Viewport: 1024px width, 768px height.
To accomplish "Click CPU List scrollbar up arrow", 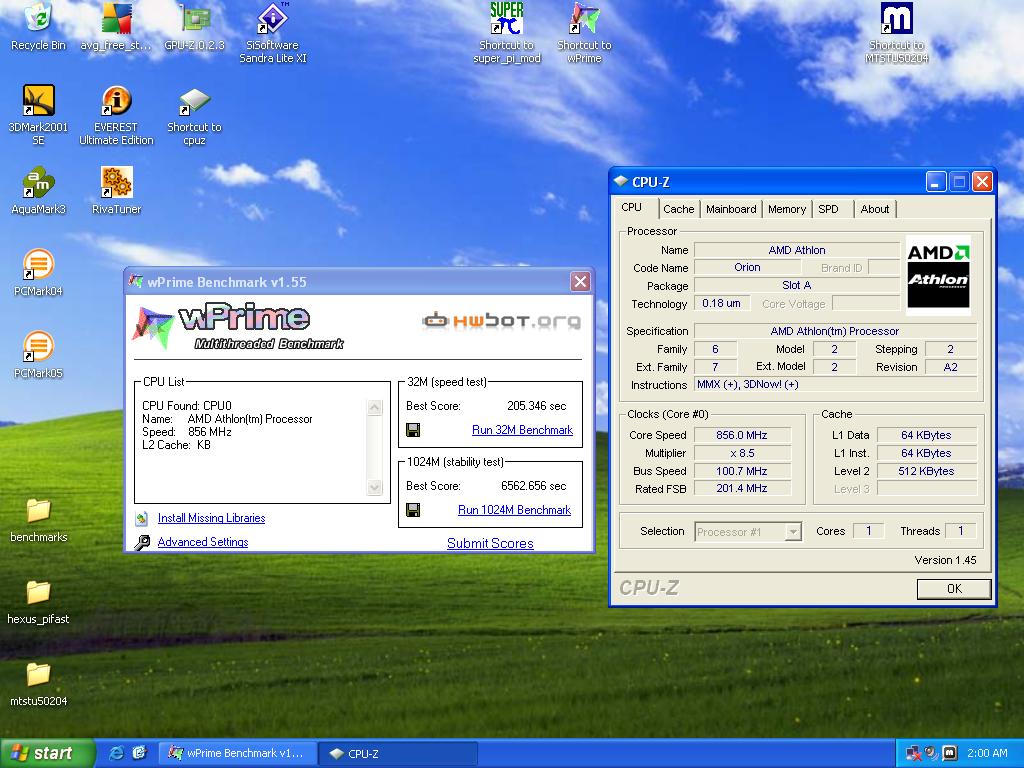I will [374, 408].
